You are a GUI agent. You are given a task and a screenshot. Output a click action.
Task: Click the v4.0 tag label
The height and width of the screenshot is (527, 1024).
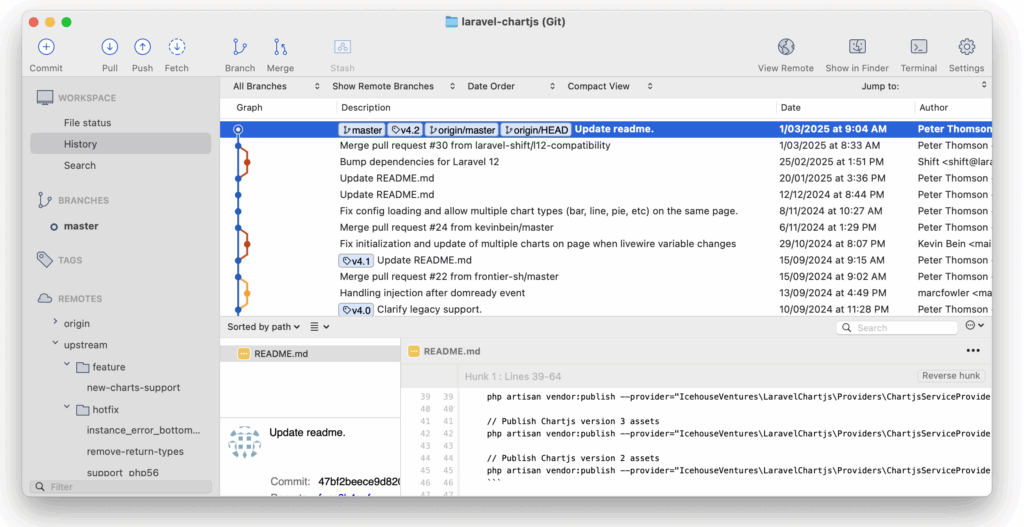[x=356, y=310]
